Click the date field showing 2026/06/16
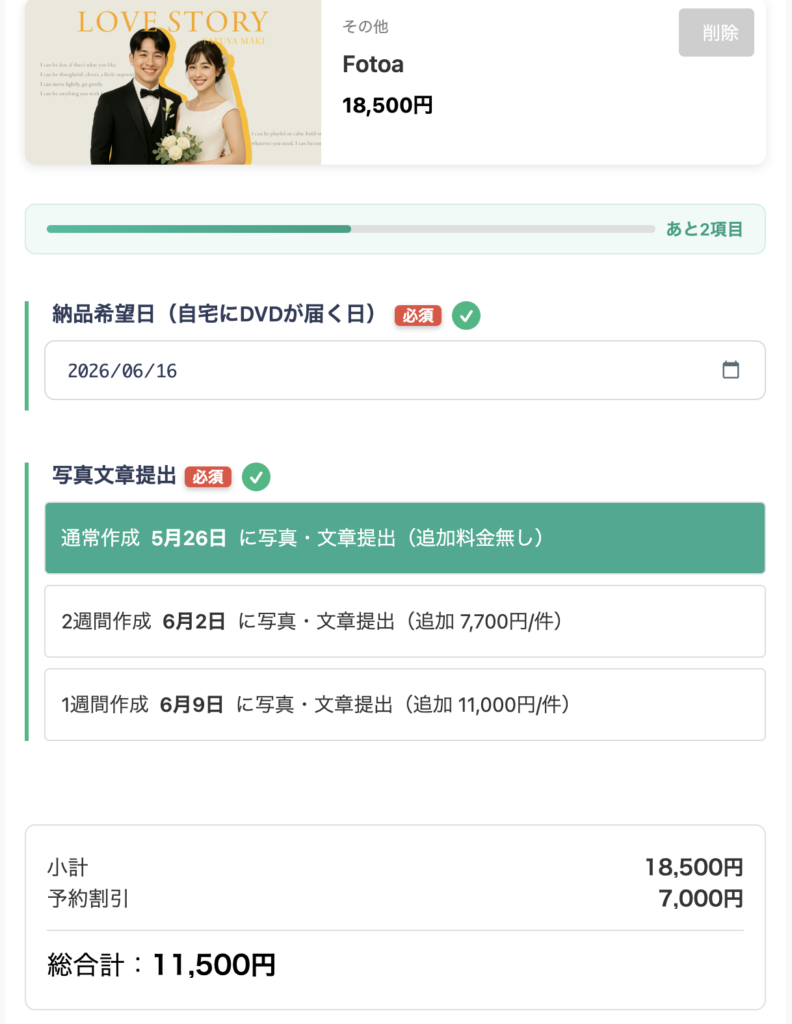The width and height of the screenshot is (792, 1024). point(405,370)
